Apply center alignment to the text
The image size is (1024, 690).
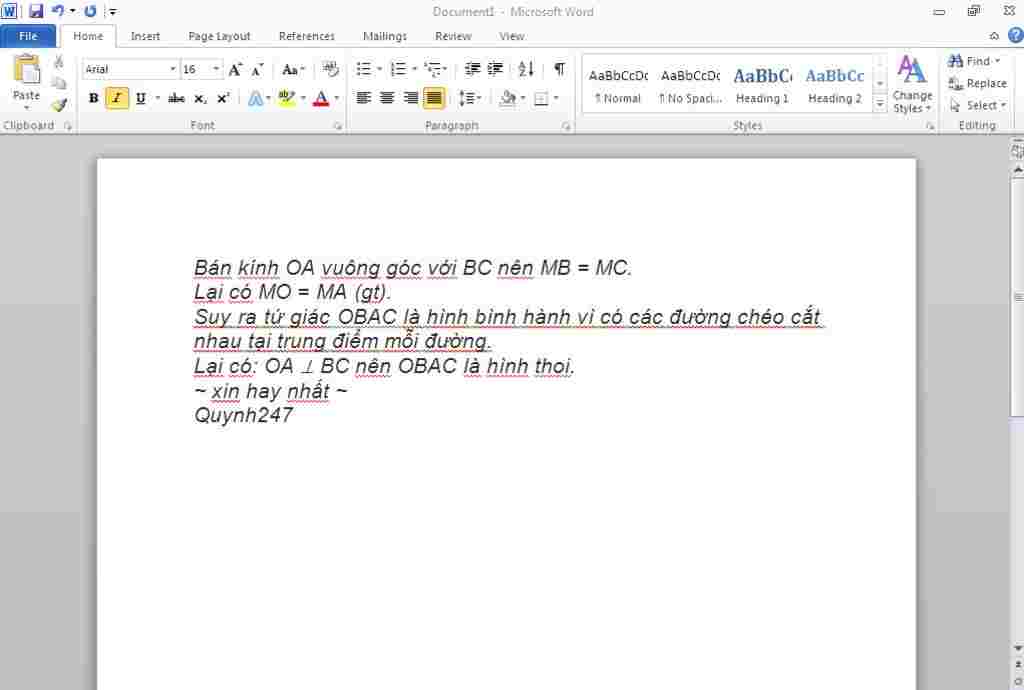(386, 98)
